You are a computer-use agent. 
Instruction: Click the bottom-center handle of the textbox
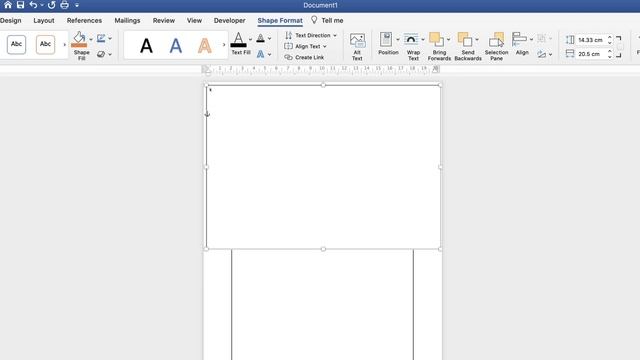[x=323, y=249]
